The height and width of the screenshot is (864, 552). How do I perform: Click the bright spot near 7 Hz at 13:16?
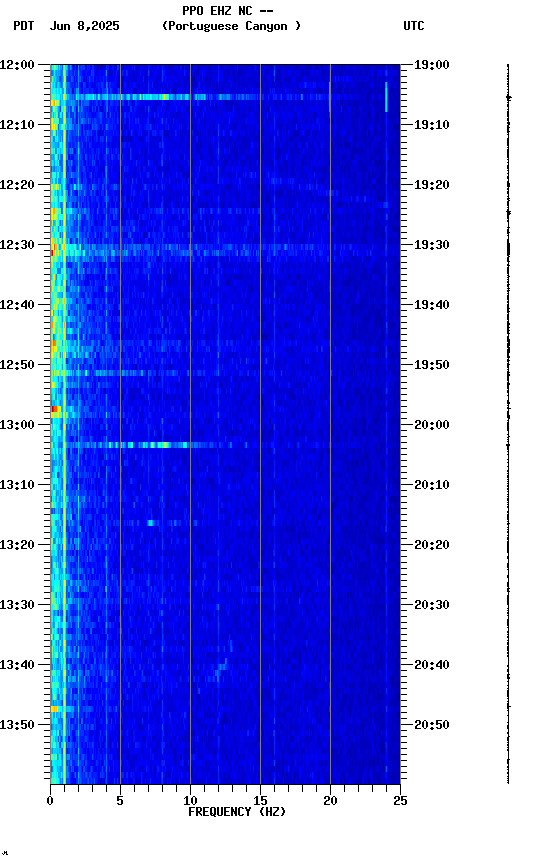pyautogui.click(x=150, y=522)
